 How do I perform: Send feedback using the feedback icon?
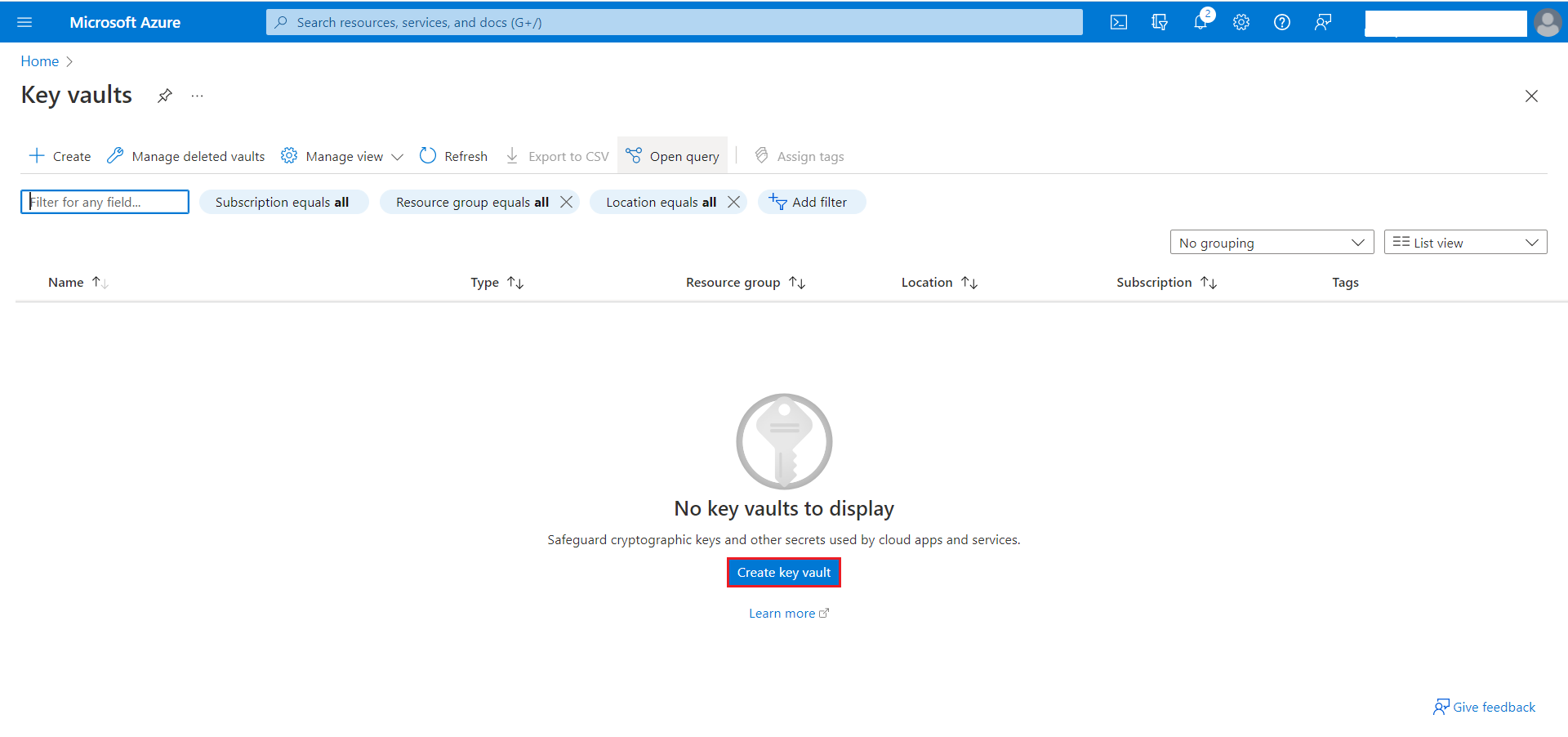[x=1323, y=22]
